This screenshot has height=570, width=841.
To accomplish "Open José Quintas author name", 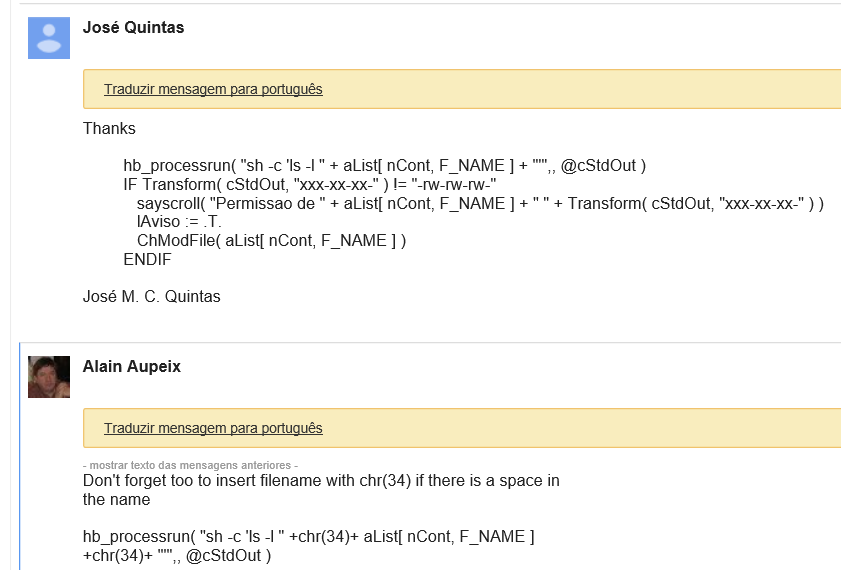I will point(133,28).
